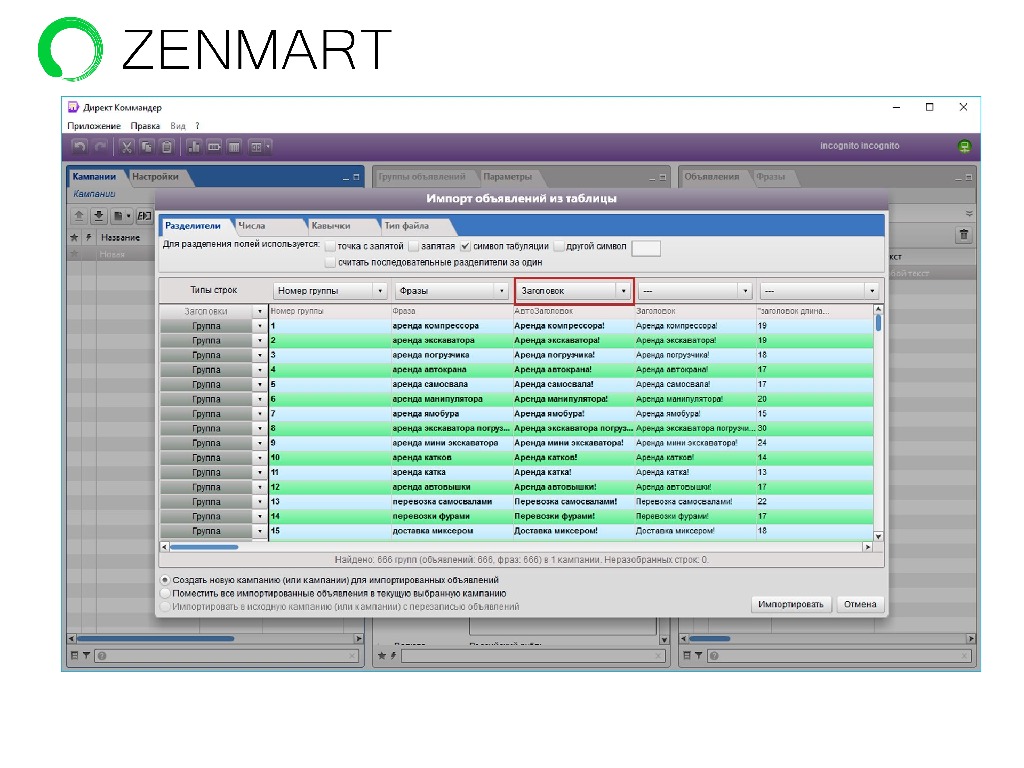Click the Cut scissors icon

(127, 147)
